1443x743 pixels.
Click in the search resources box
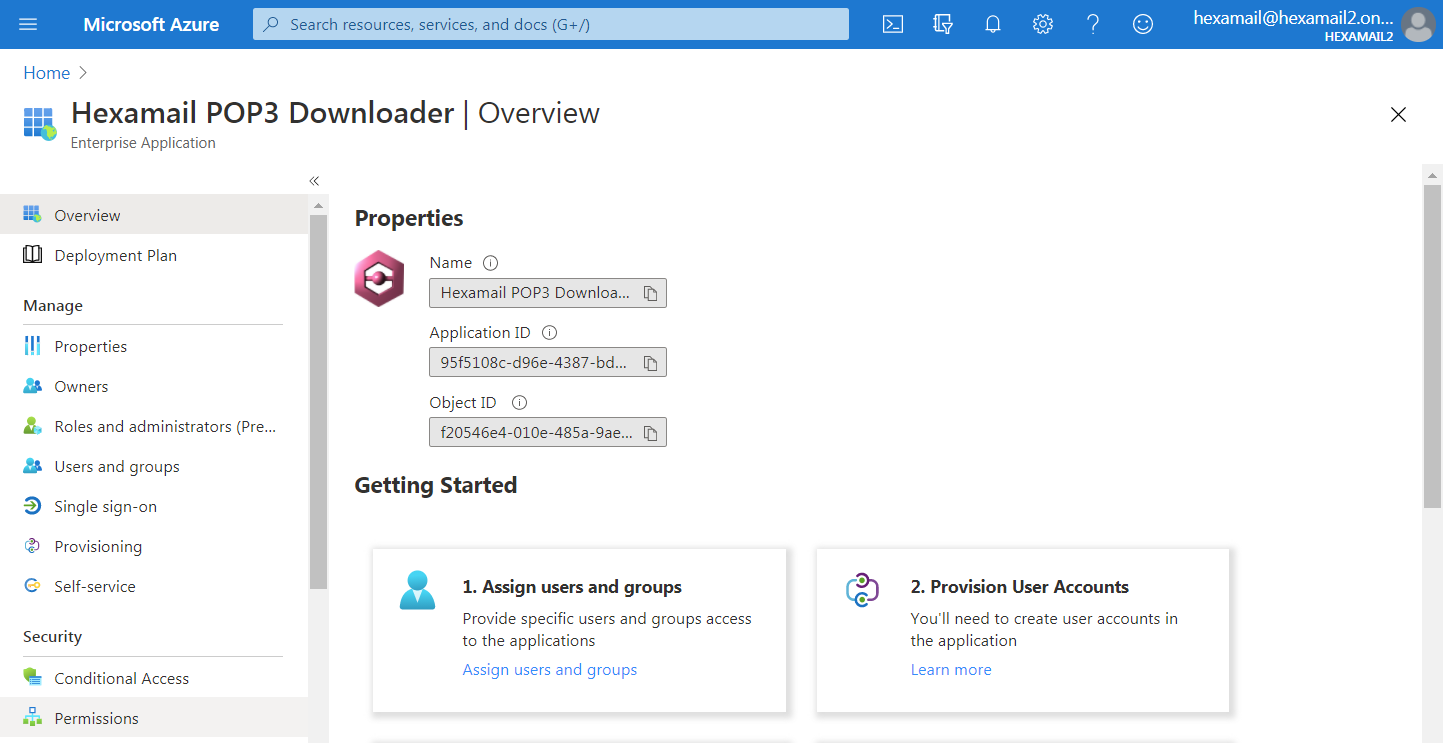550,24
